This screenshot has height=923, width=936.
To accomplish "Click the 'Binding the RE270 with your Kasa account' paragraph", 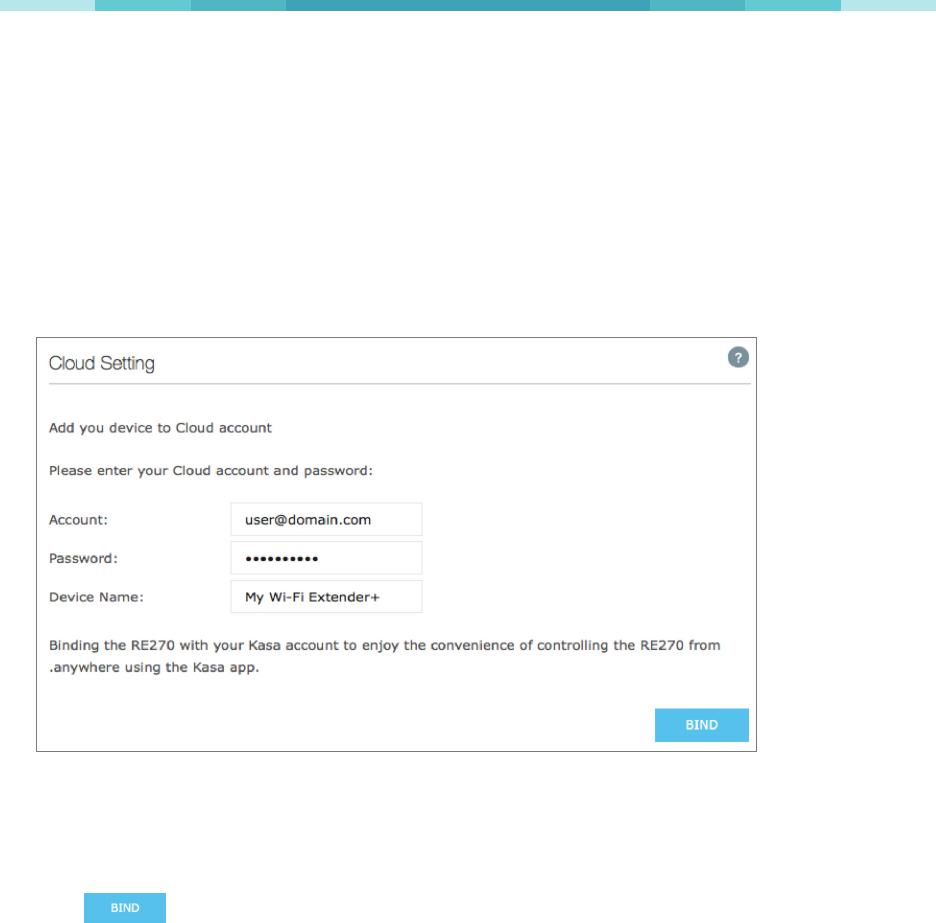I will coord(384,656).
